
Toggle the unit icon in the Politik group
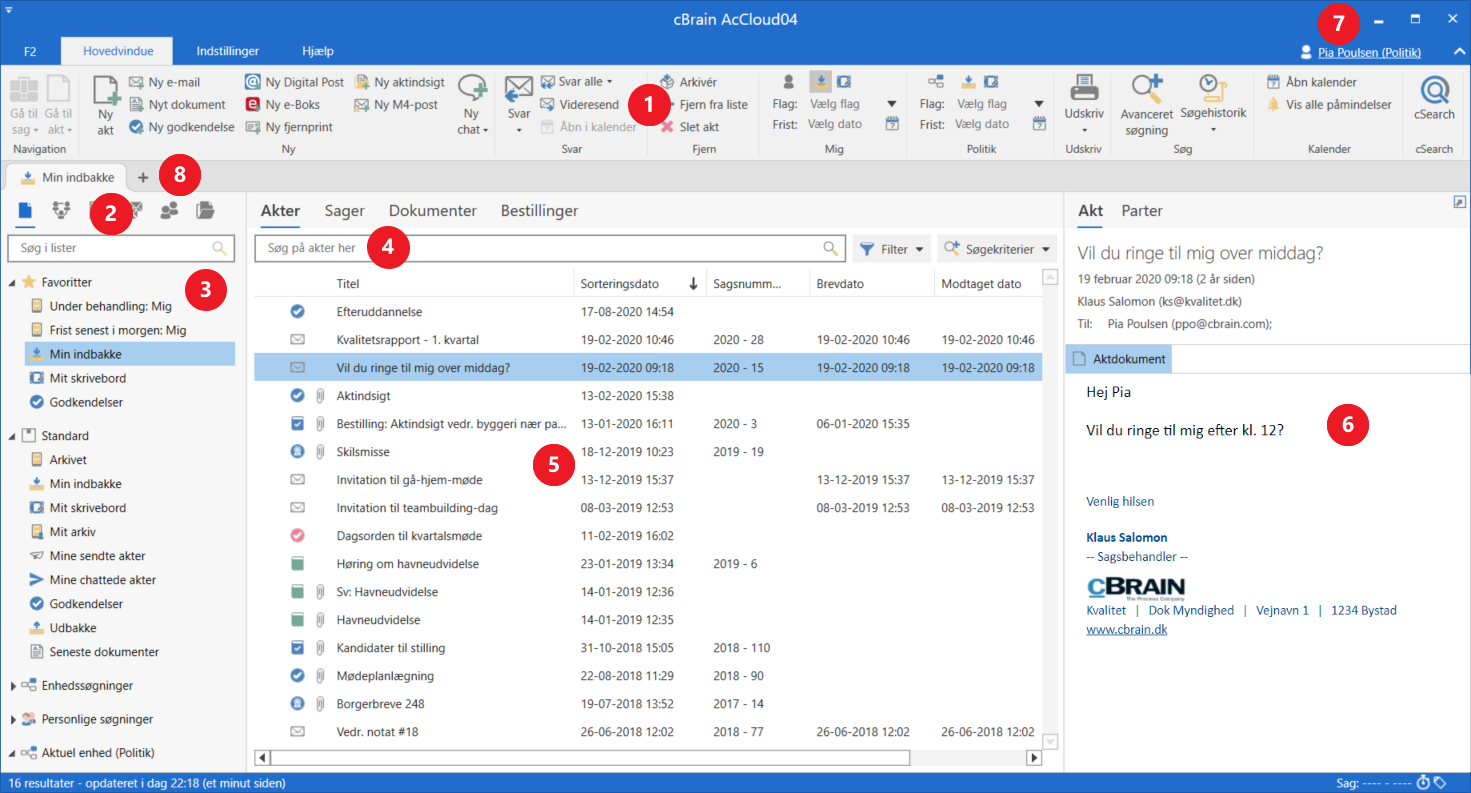[936, 82]
